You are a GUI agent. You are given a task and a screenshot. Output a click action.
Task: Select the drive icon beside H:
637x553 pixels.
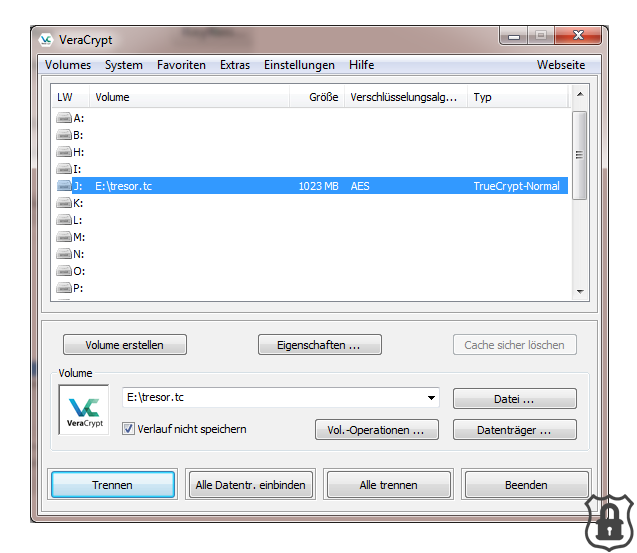tap(64, 152)
